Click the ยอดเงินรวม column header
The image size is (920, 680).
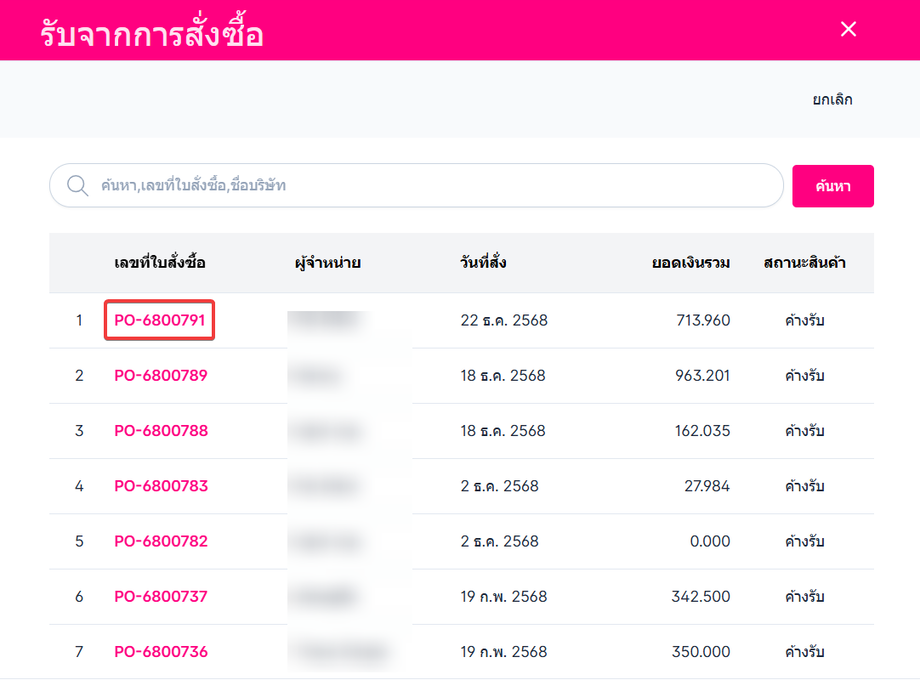[x=691, y=263]
